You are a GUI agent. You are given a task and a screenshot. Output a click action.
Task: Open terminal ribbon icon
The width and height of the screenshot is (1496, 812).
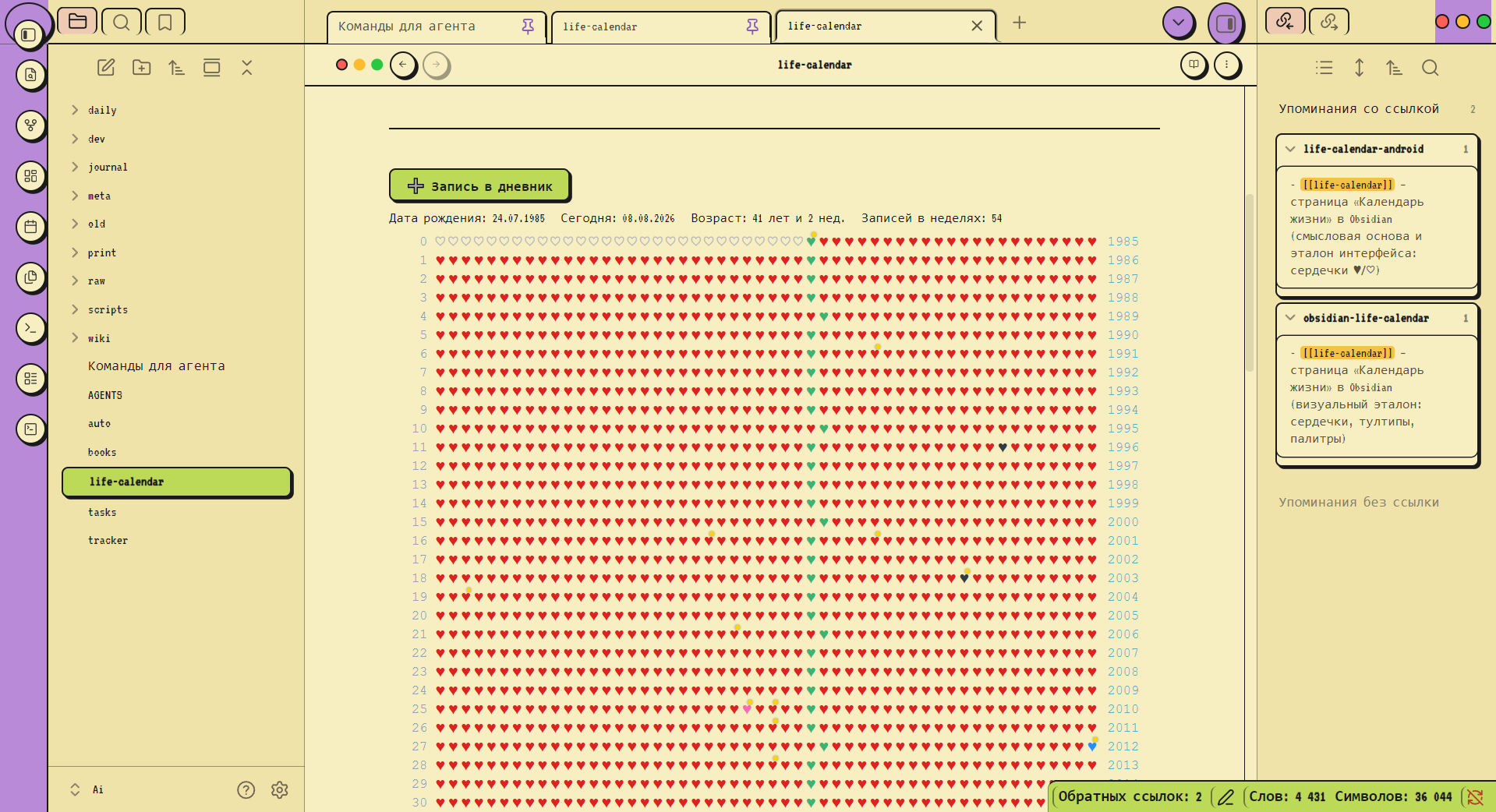pyautogui.click(x=30, y=429)
